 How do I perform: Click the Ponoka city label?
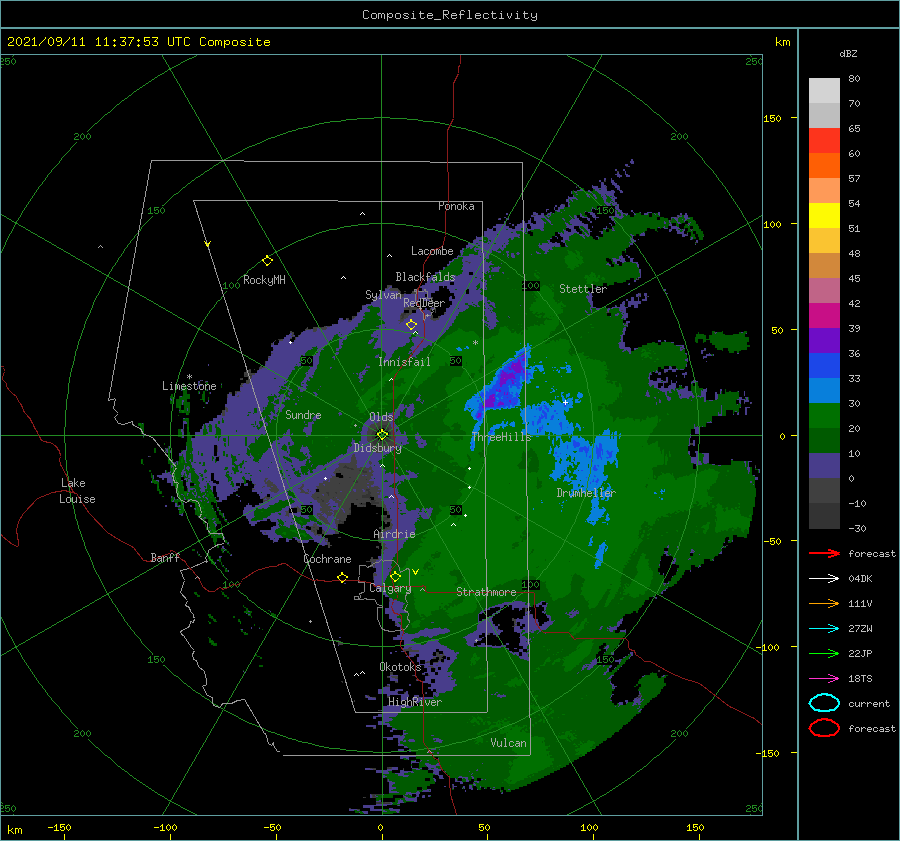pyautogui.click(x=456, y=206)
